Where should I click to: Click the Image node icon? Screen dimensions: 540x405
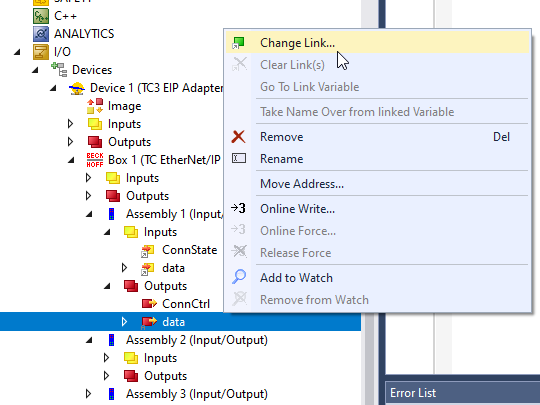point(95,106)
